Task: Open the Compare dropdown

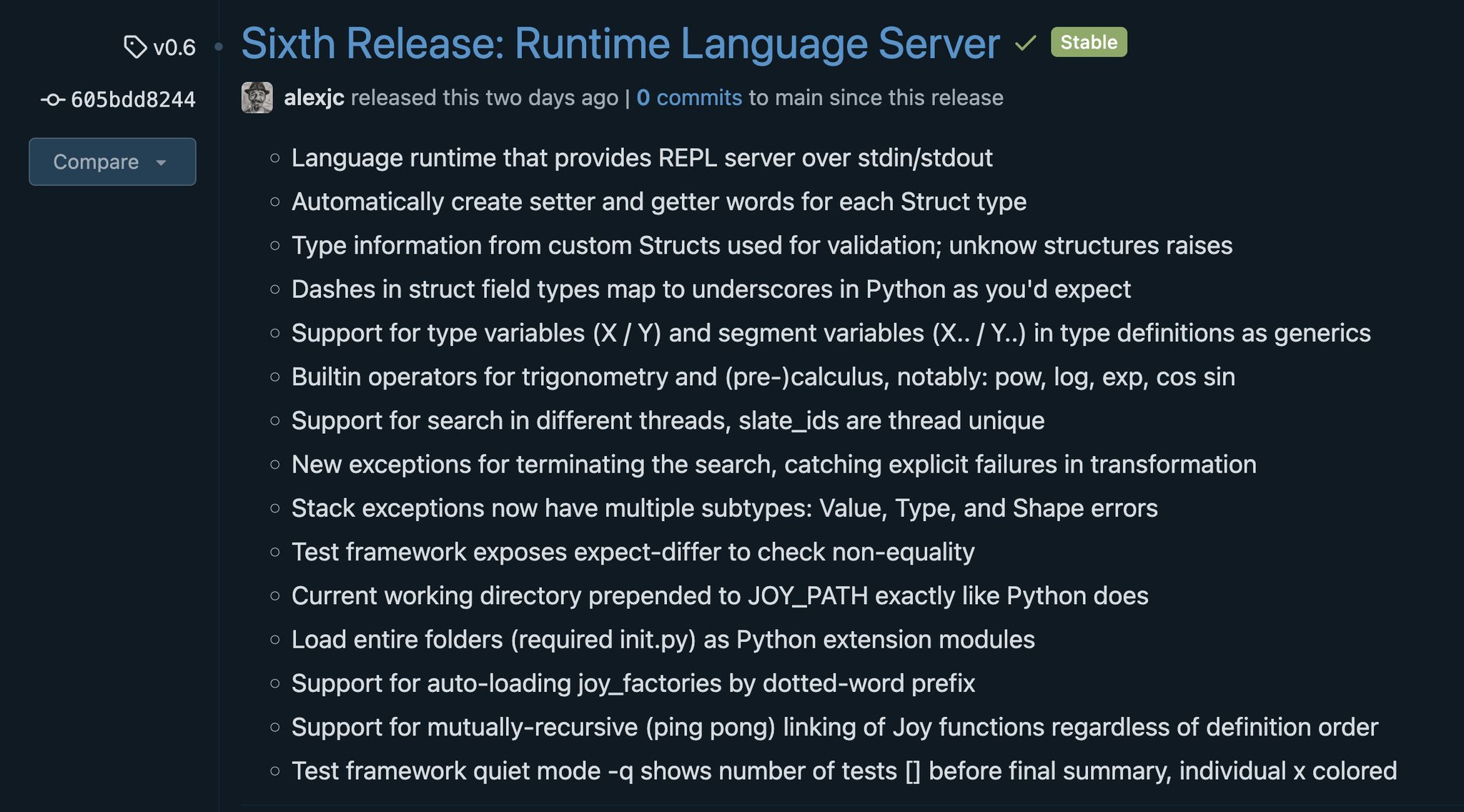Action: [x=112, y=162]
